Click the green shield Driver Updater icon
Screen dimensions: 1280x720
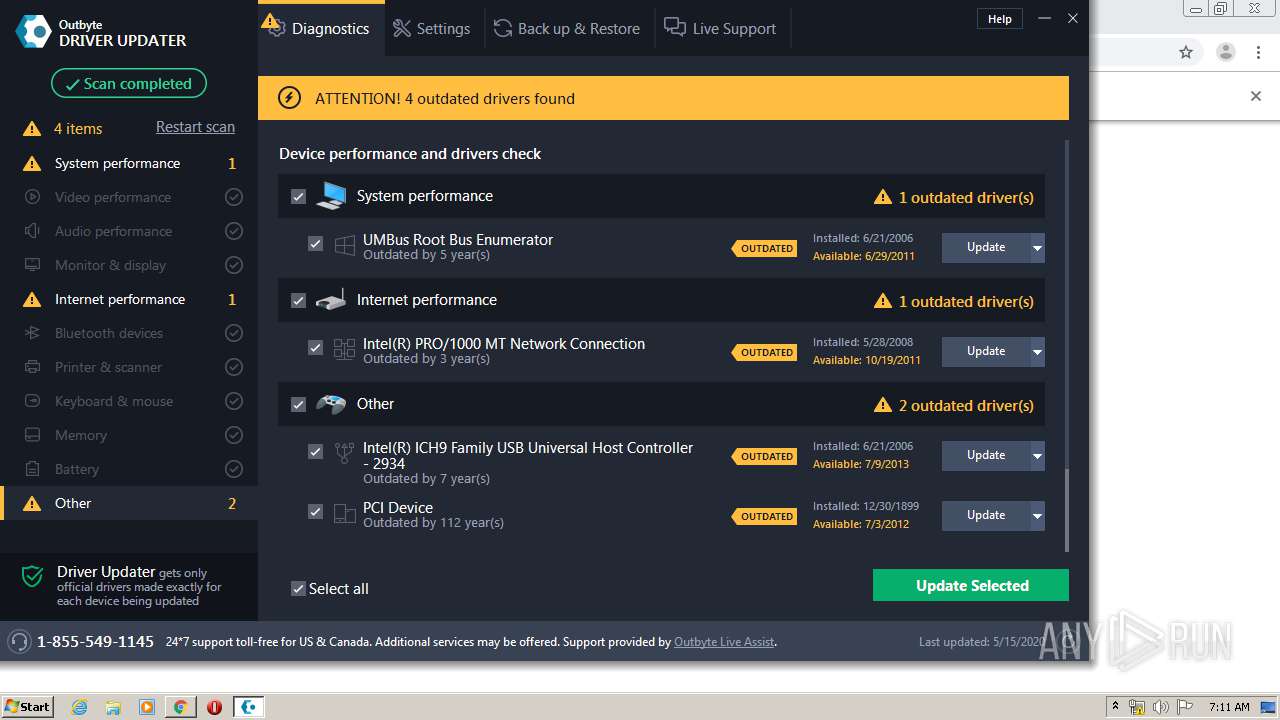[33, 577]
